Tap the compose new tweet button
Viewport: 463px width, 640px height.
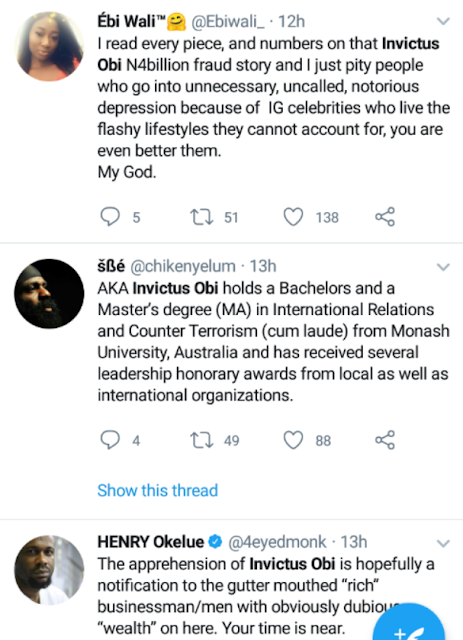click(409, 622)
